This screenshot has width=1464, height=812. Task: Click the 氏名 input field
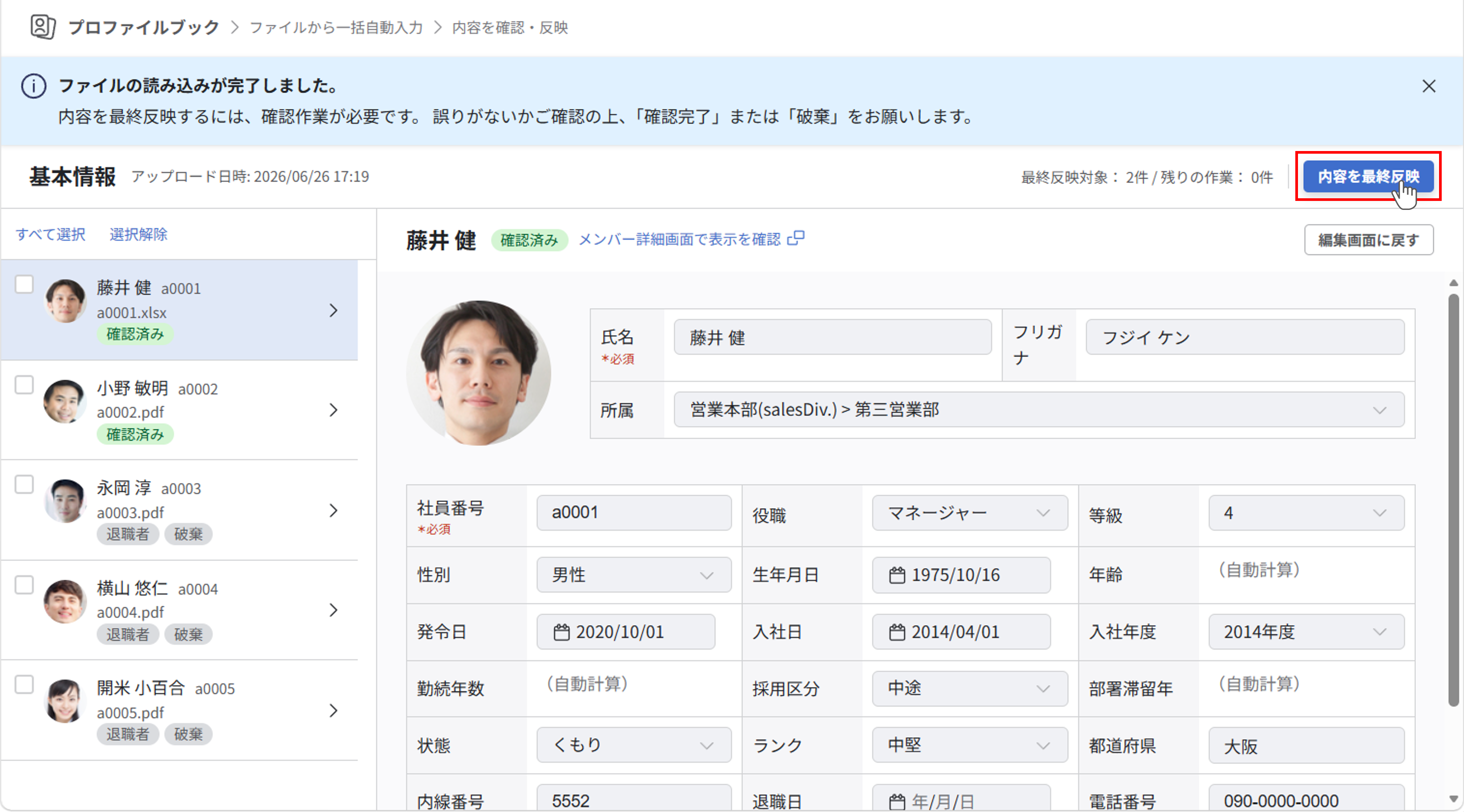(x=832, y=338)
